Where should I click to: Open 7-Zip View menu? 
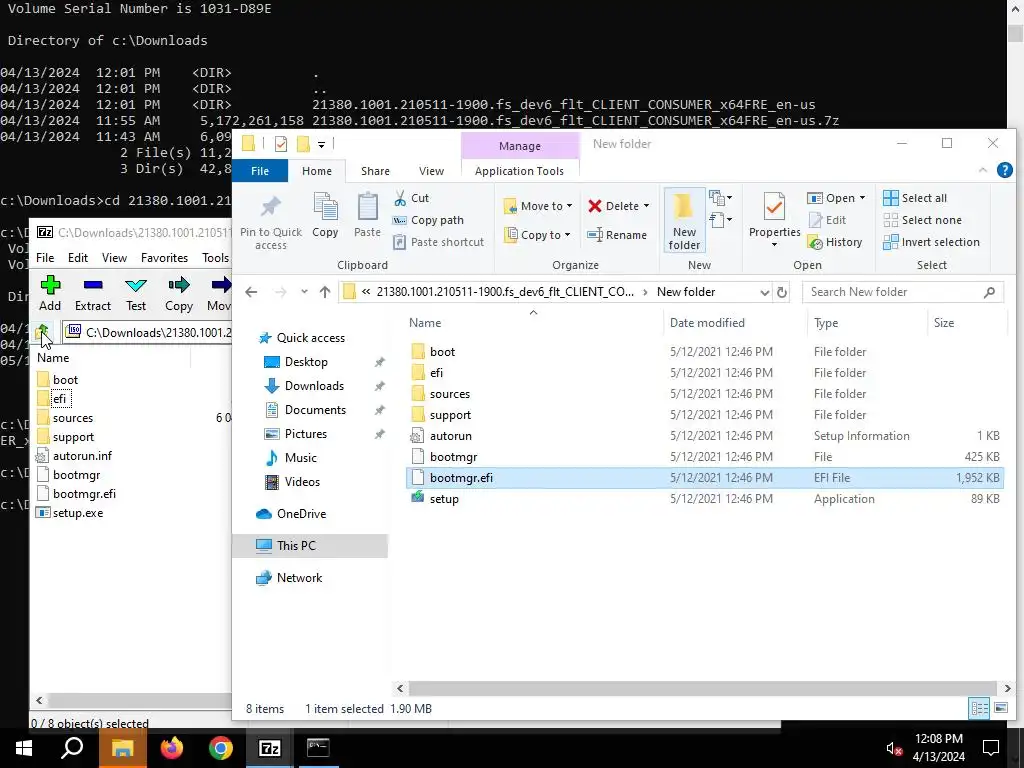(x=114, y=257)
